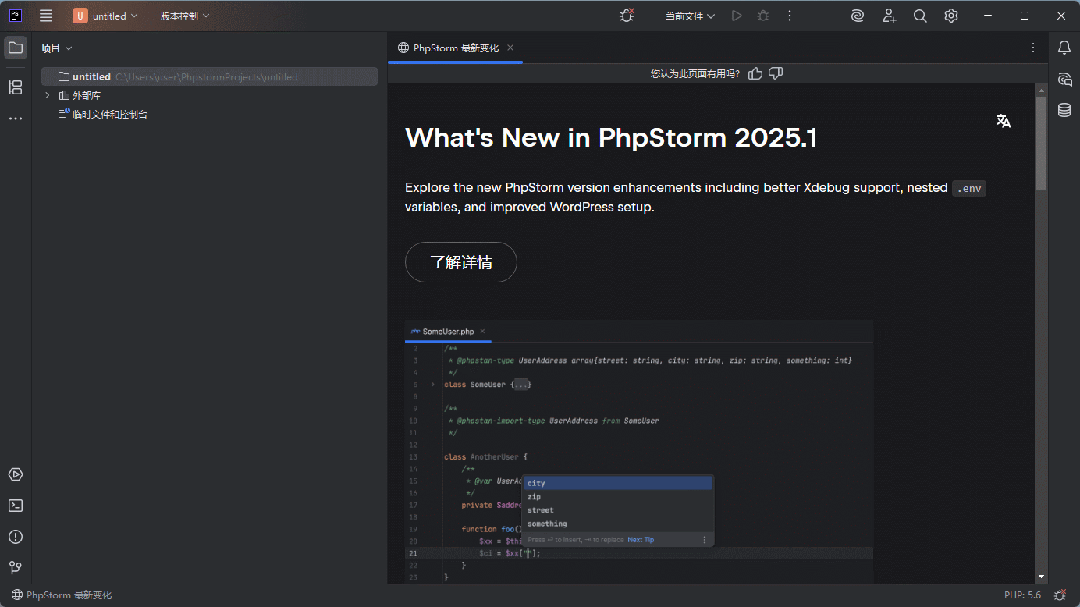Click the PhpStorm logo icon

15,15
